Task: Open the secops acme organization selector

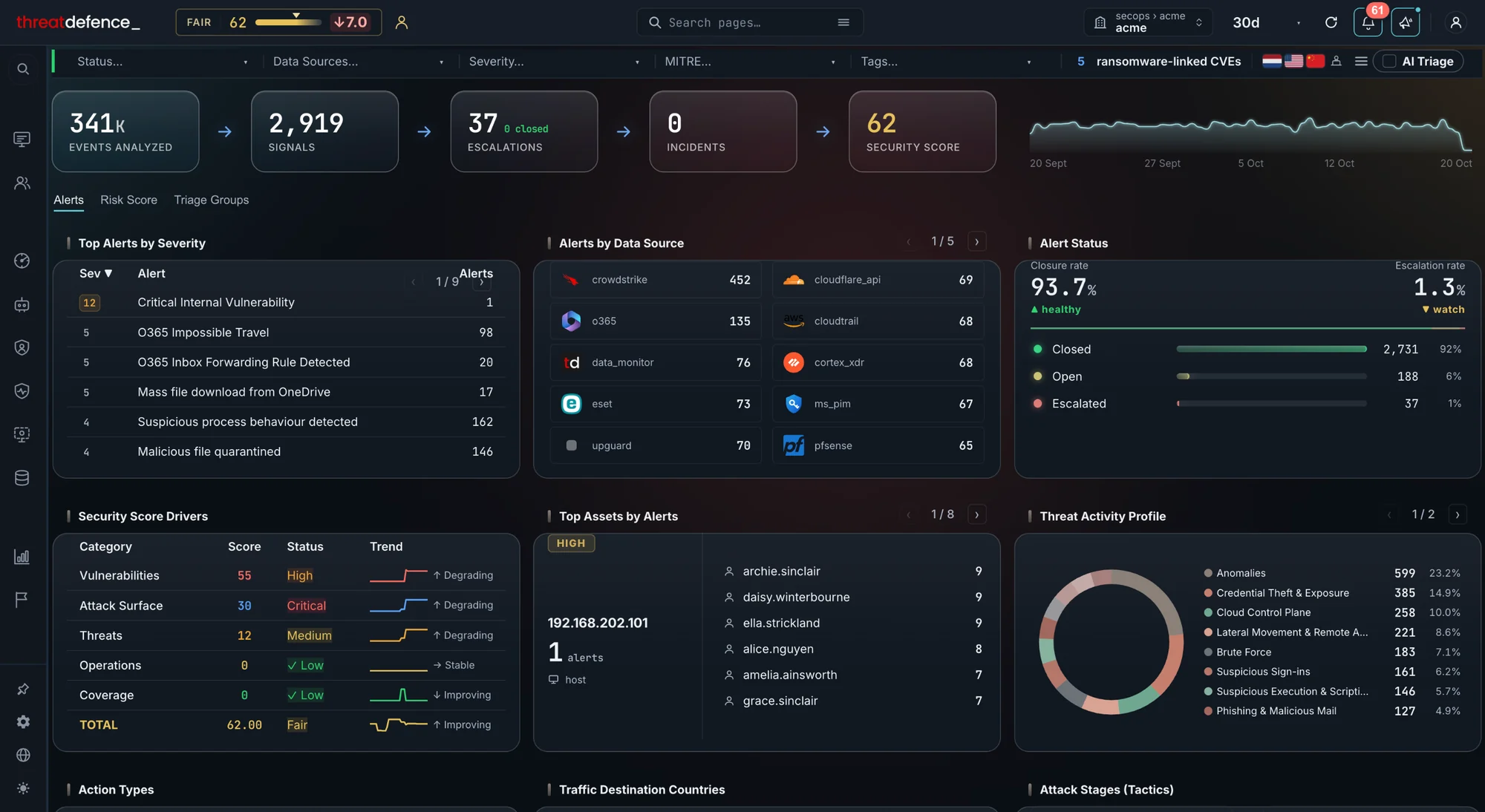Action: click(1149, 22)
